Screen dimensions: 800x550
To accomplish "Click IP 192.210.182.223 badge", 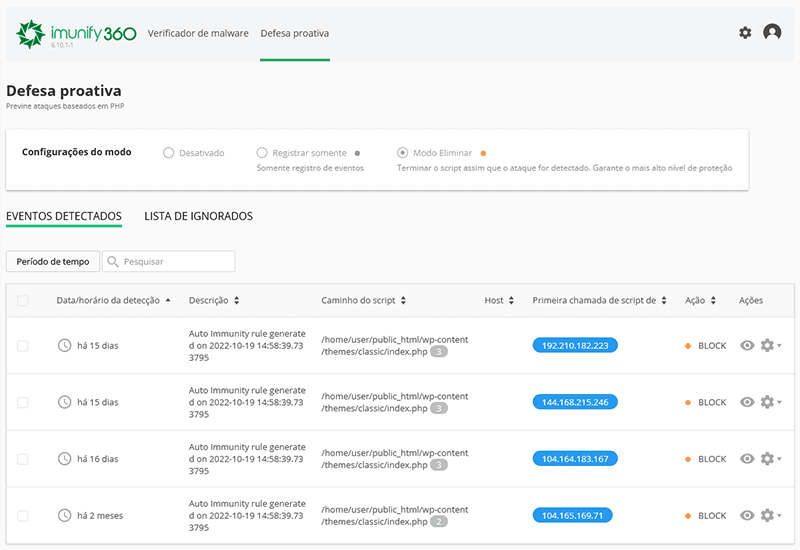I will pyautogui.click(x=575, y=345).
